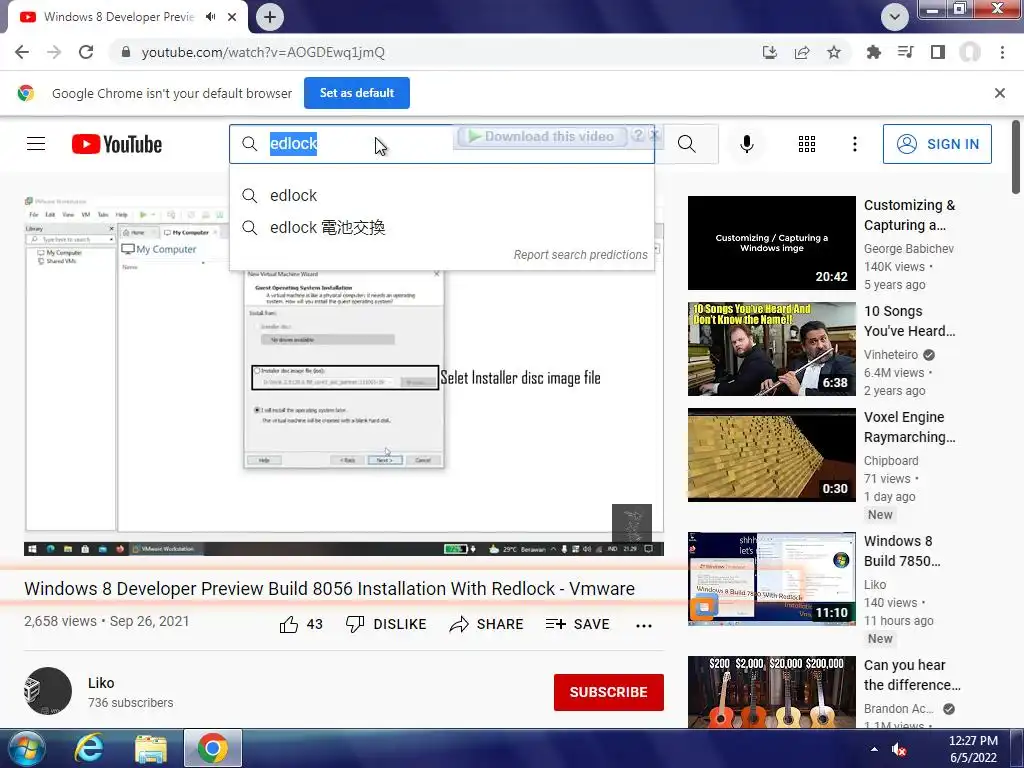Dismiss the default browser info bar
Viewport: 1024px width, 768px height.
pos(1000,93)
